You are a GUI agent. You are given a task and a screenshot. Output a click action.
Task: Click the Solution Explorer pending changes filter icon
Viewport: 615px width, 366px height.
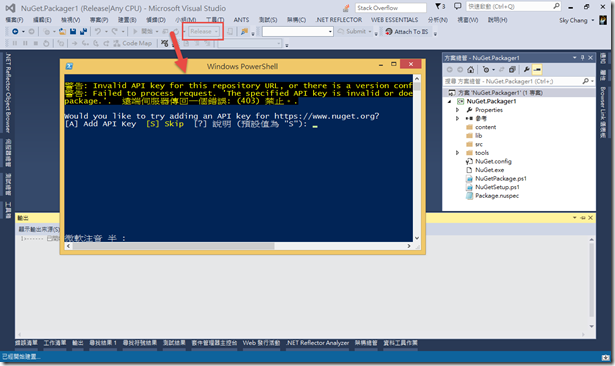[487, 70]
